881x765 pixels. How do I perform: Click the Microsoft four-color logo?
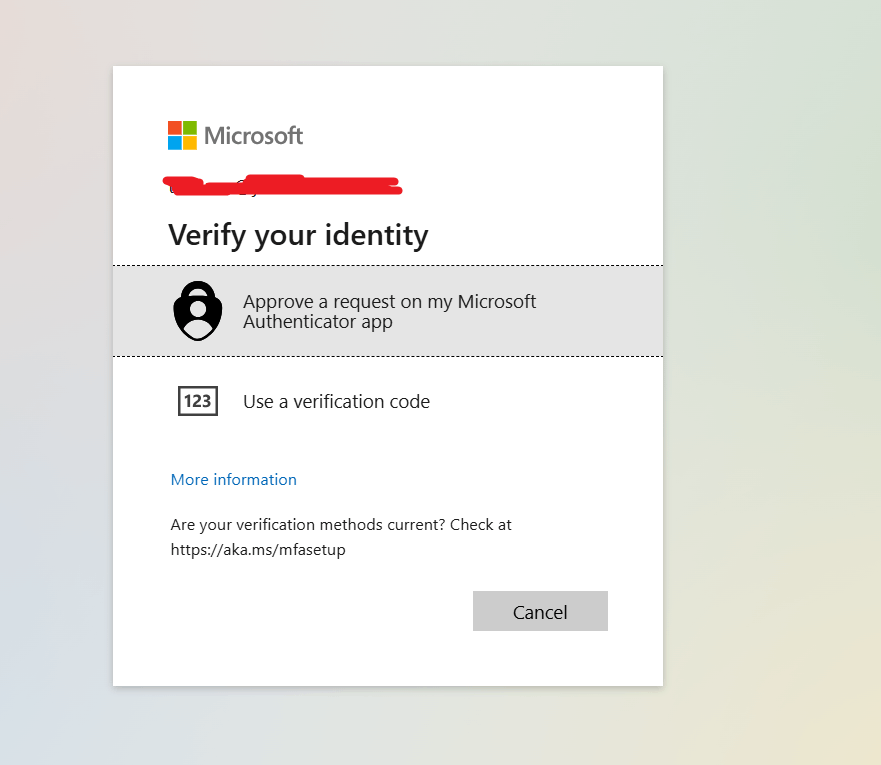click(183, 135)
